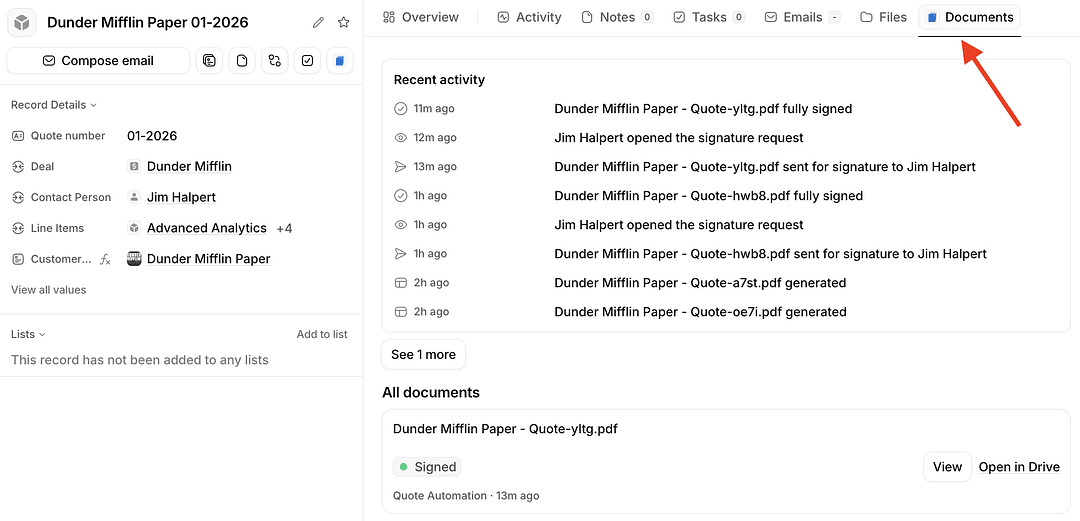Viewport: 1080px width, 521px height.
Task: Click the document icon beside Quote-oe7i.pdf row
Action: pos(400,311)
